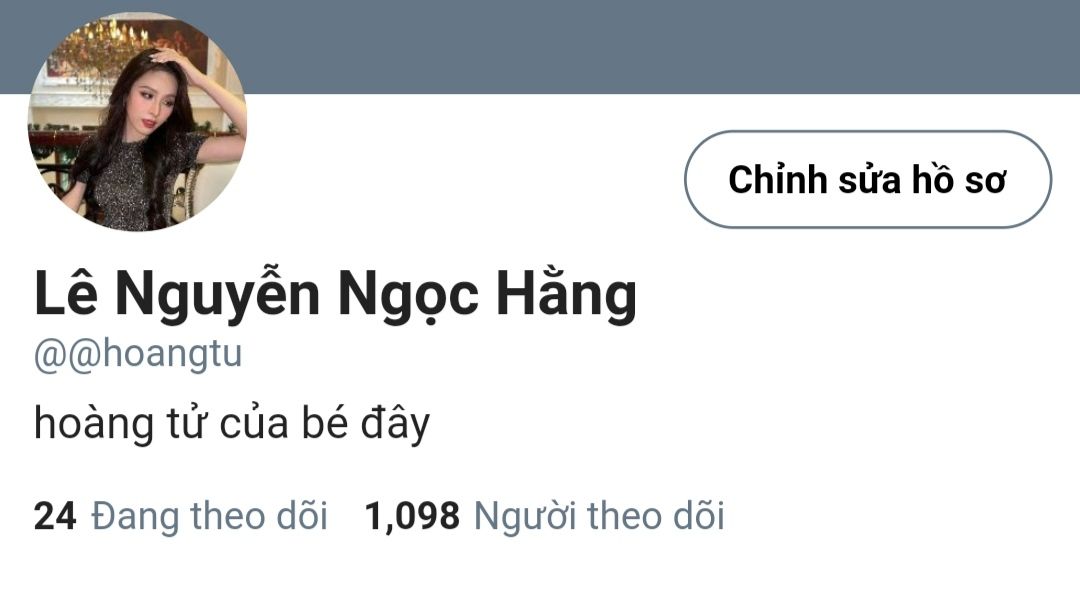The width and height of the screenshot is (1080, 607).
Task: Click the followers count number 1,098
Action: 412,516
